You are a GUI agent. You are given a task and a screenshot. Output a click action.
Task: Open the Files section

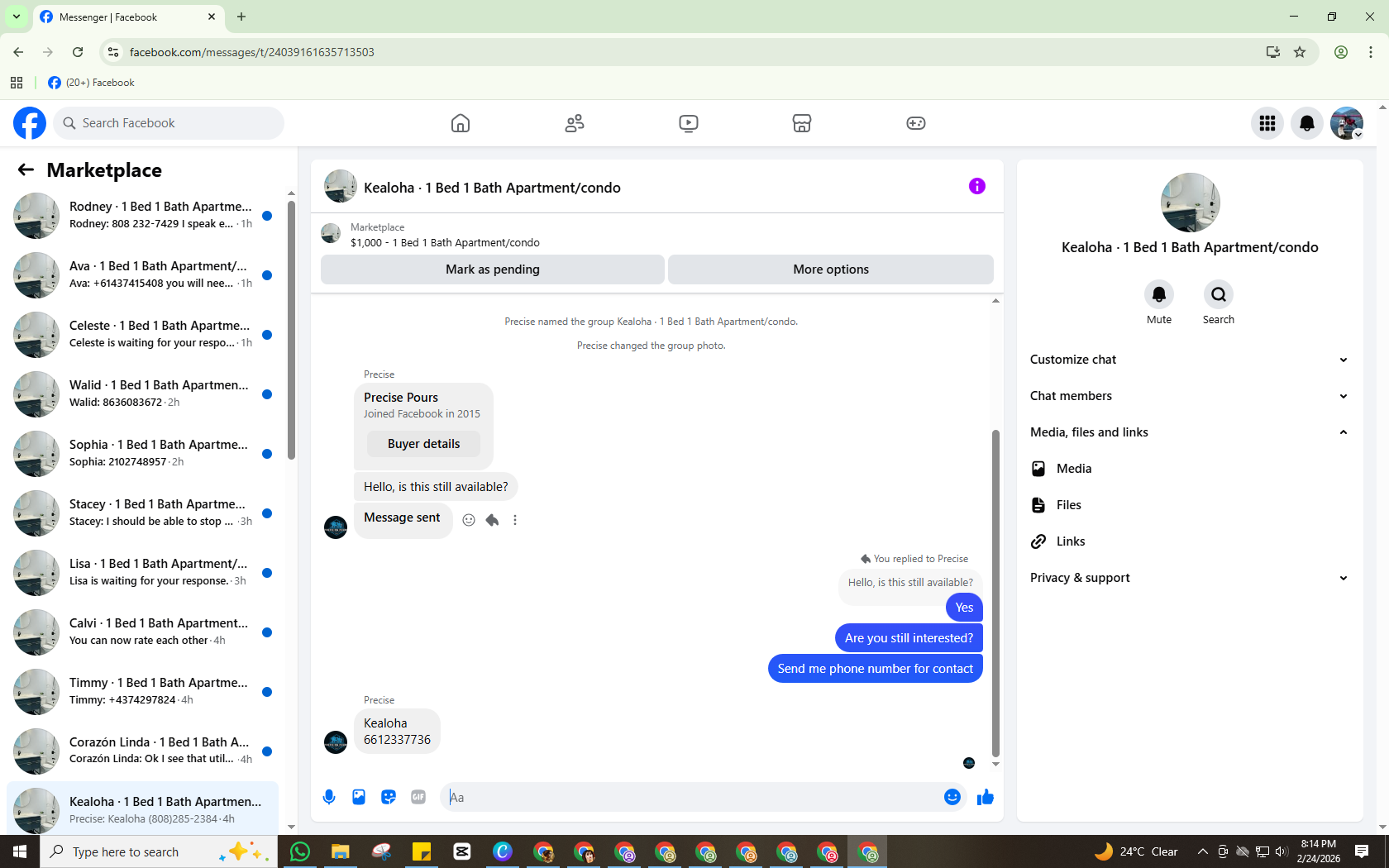[x=1190, y=505]
